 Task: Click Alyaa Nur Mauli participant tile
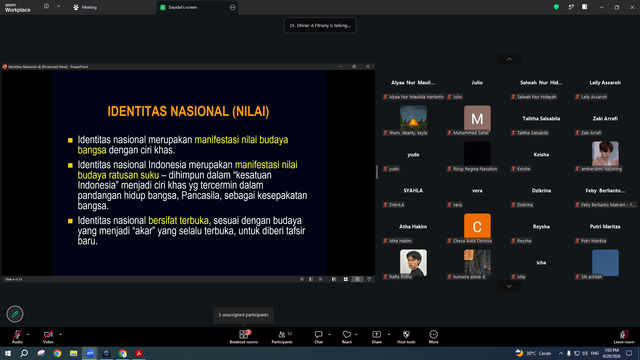413,83
